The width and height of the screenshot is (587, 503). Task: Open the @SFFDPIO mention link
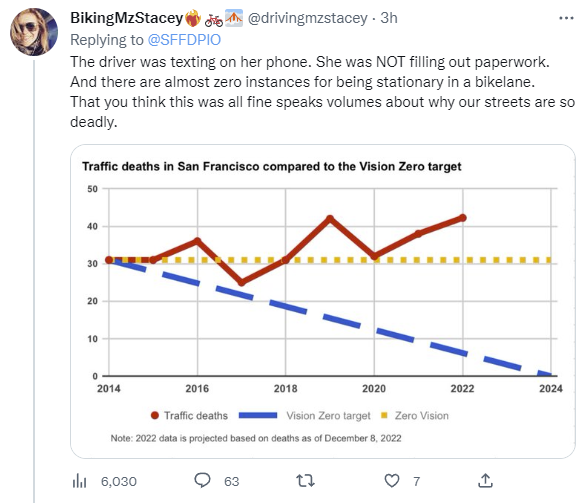pos(184,40)
